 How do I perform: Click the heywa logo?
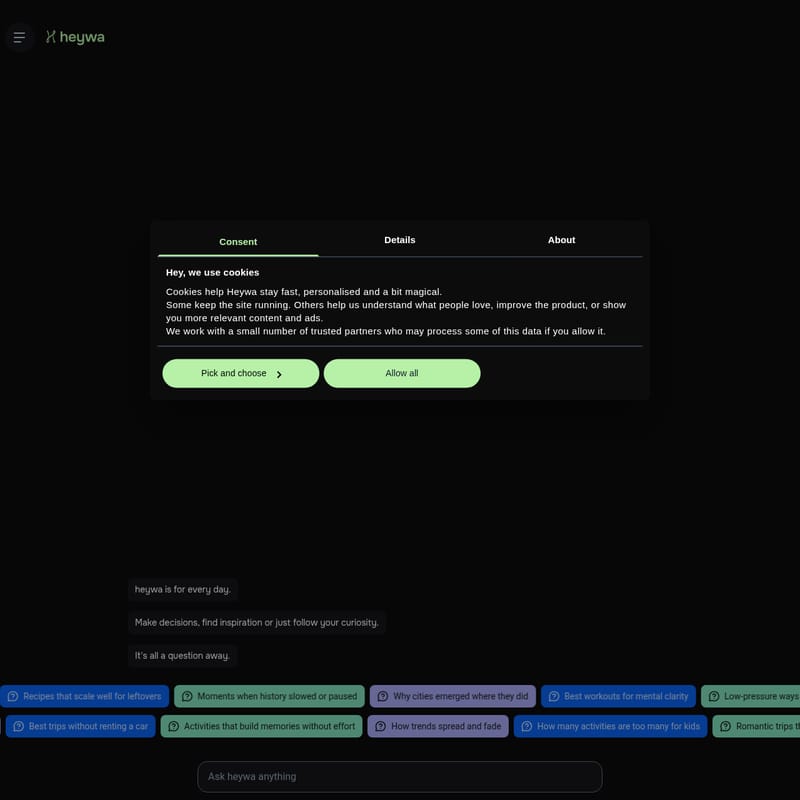click(75, 37)
